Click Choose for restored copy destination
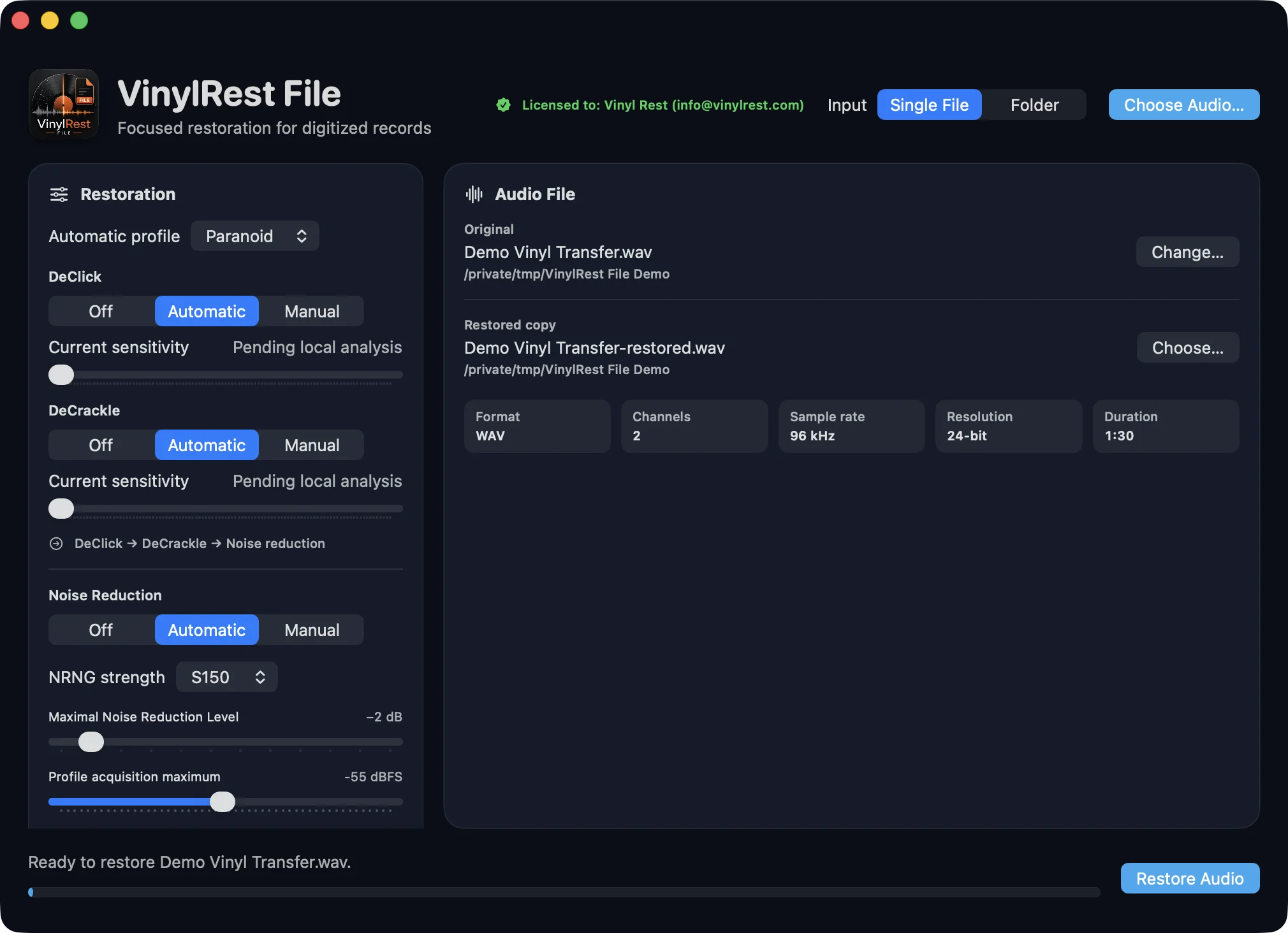Screen dimensions: 1288x933 click(x=1187, y=348)
